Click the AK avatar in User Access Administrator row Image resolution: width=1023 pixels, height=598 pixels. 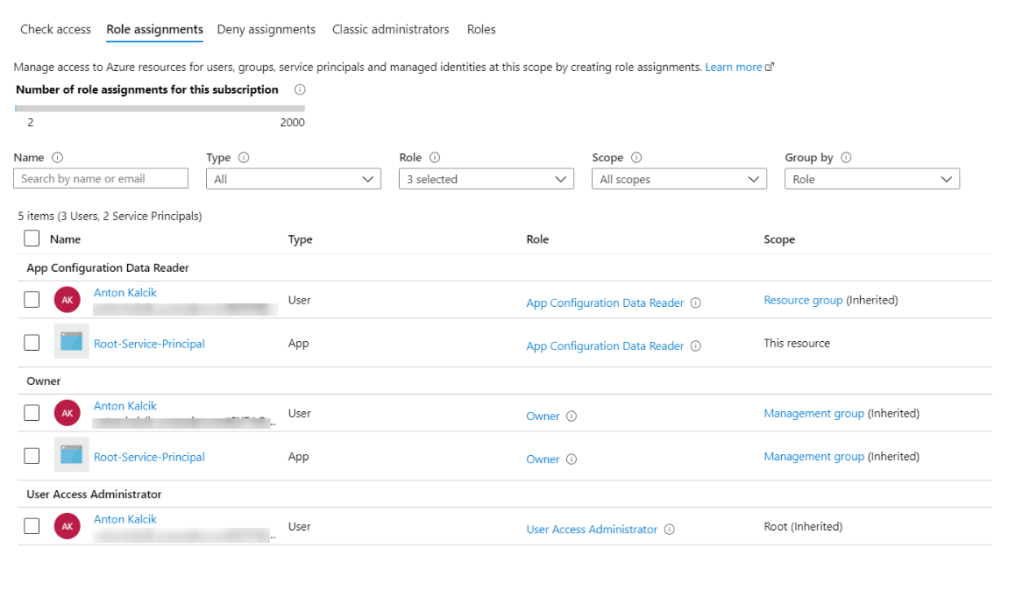coord(67,526)
